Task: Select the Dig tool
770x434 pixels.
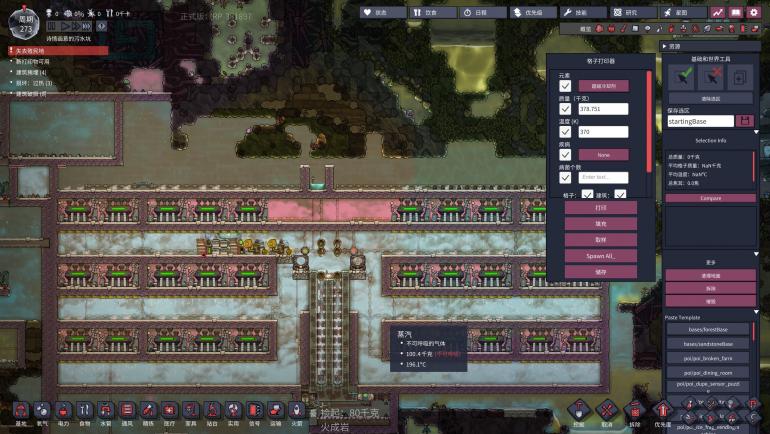Action: pyautogui.click(x=579, y=410)
